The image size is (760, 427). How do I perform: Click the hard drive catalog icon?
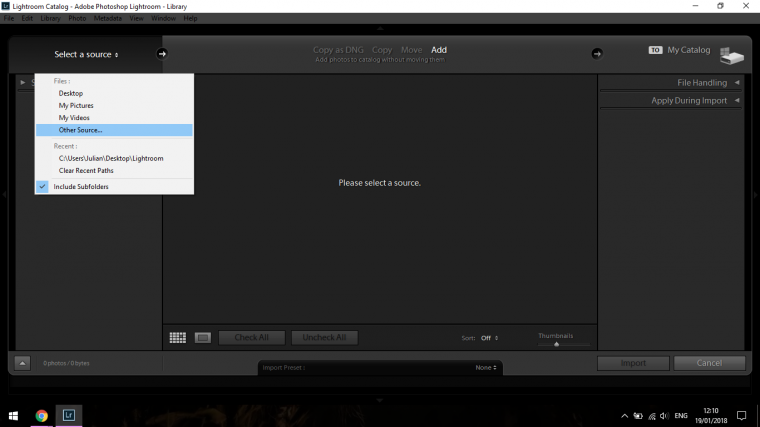pyautogui.click(x=731, y=55)
